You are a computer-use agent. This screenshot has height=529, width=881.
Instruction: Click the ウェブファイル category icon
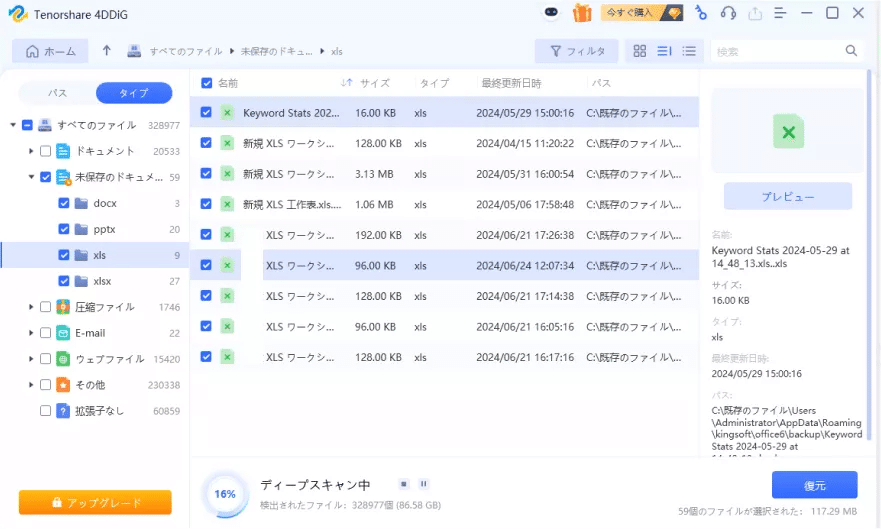pos(63,359)
